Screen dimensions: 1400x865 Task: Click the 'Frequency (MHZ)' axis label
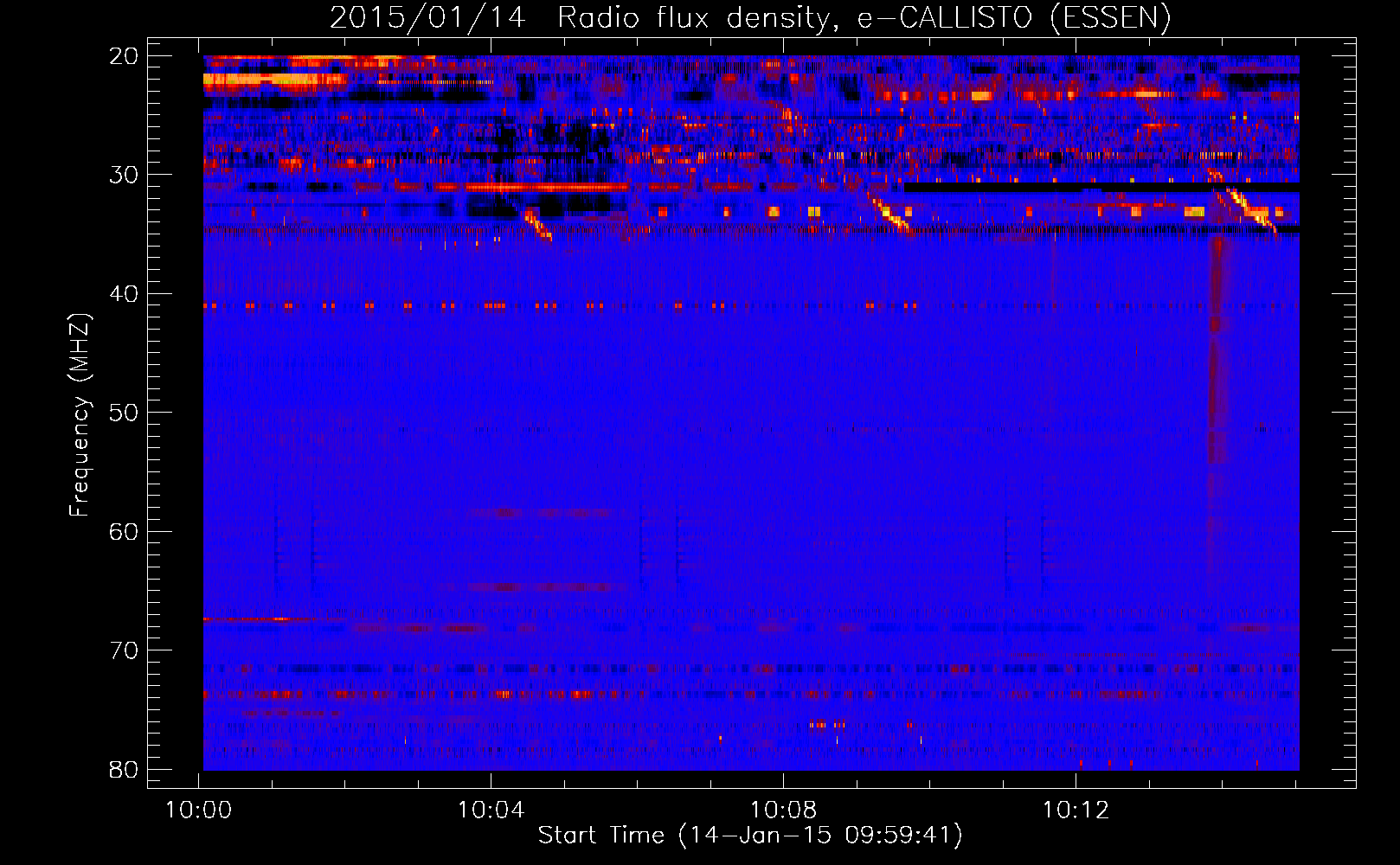click(x=80, y=415)
